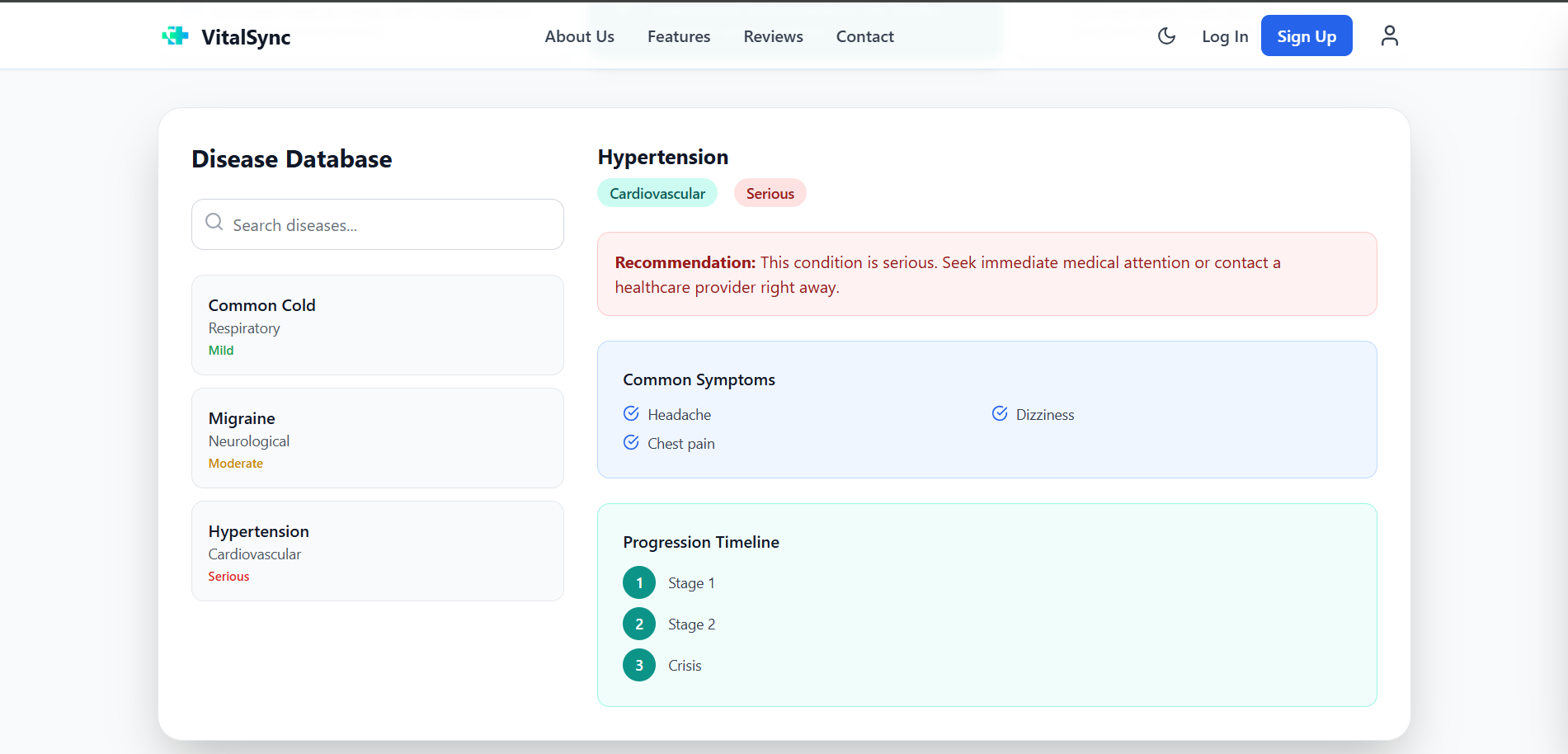Open the About Us menu item
Viewport: 1568px width, 754px height.
[x=579, y=36]
